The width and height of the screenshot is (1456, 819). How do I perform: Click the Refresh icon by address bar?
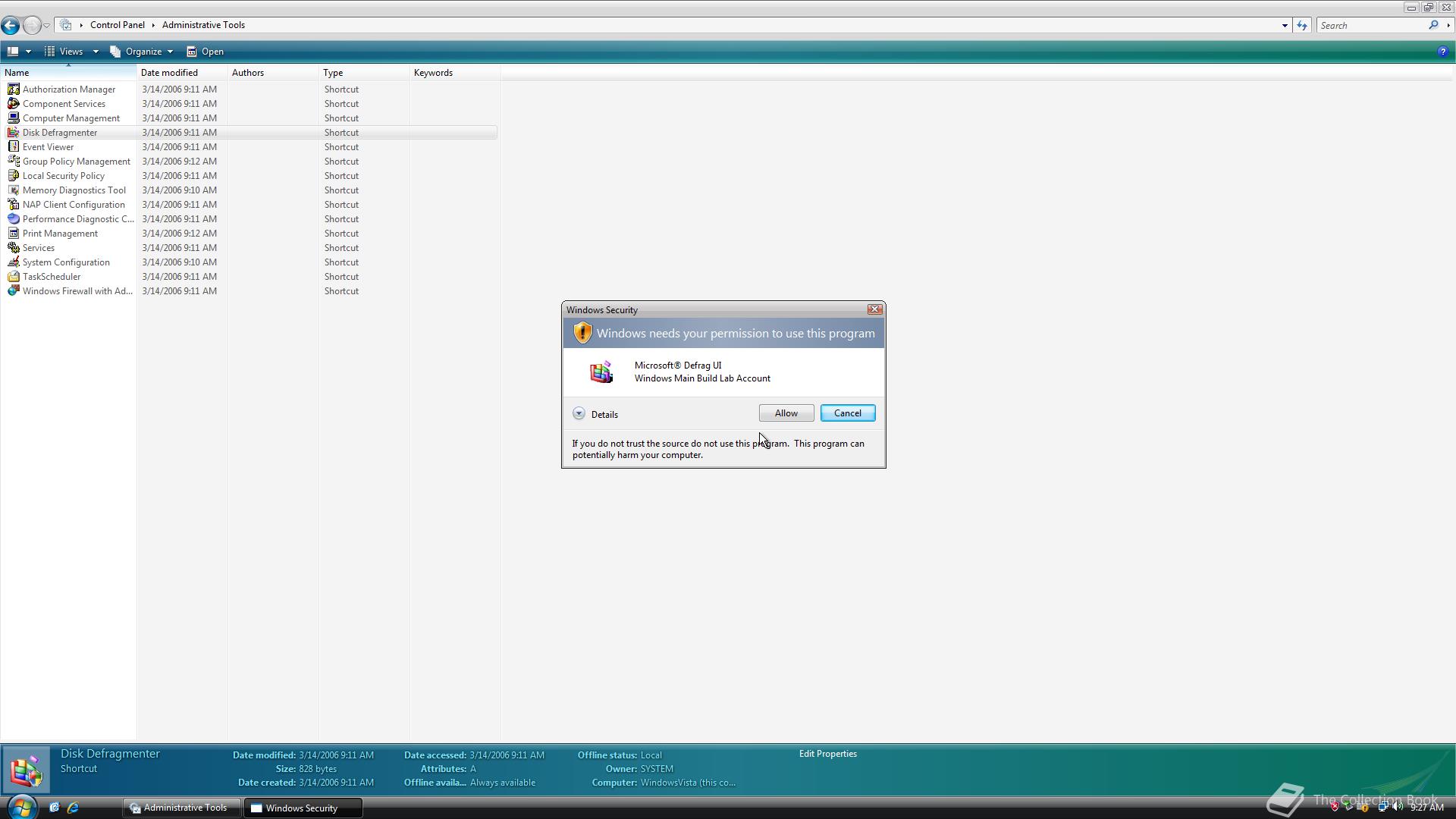click(x=1302, y=25)
